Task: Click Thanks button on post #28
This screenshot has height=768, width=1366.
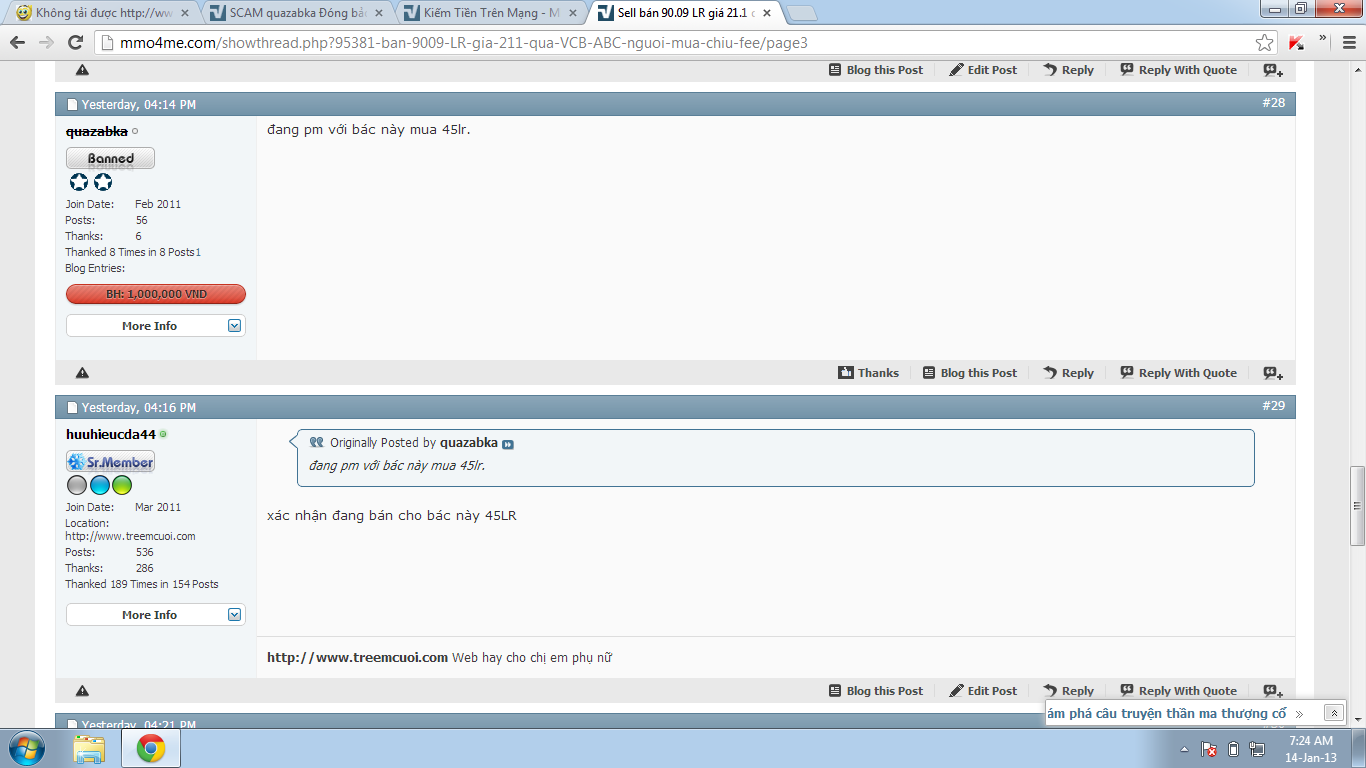Action: 868,373
